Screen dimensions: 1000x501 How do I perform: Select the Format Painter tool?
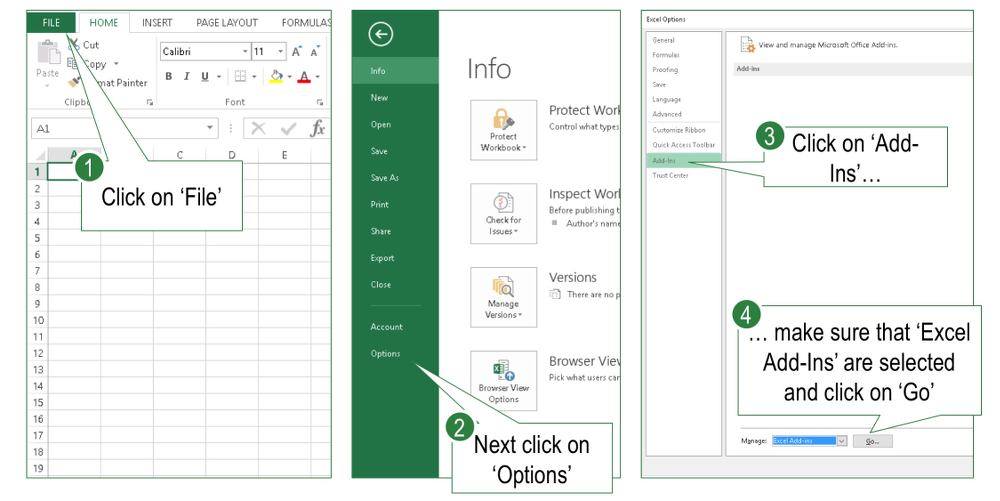click(108, 82)
